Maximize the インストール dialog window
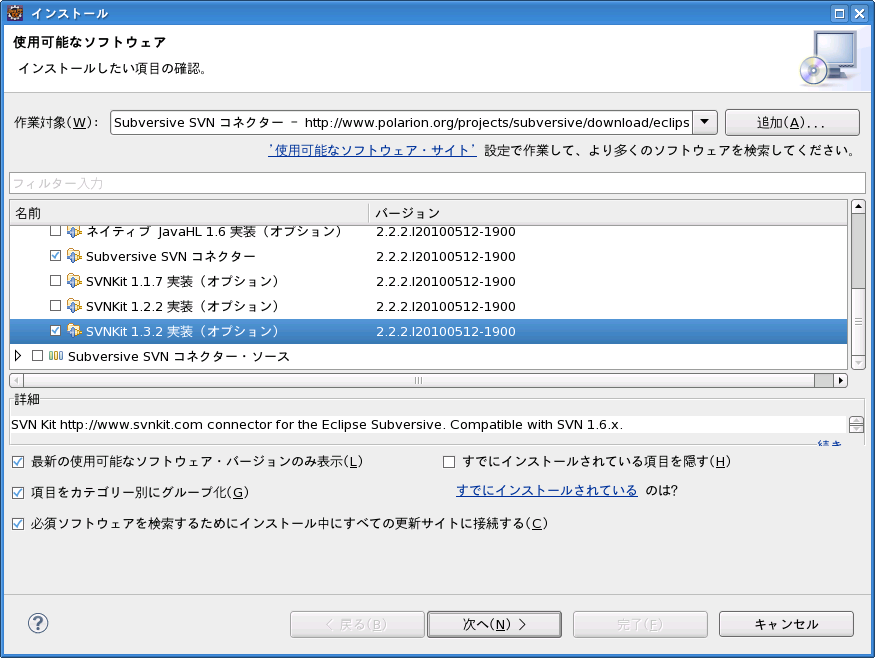The width and height of the screenshot is (875, 658). pos(839,13)
